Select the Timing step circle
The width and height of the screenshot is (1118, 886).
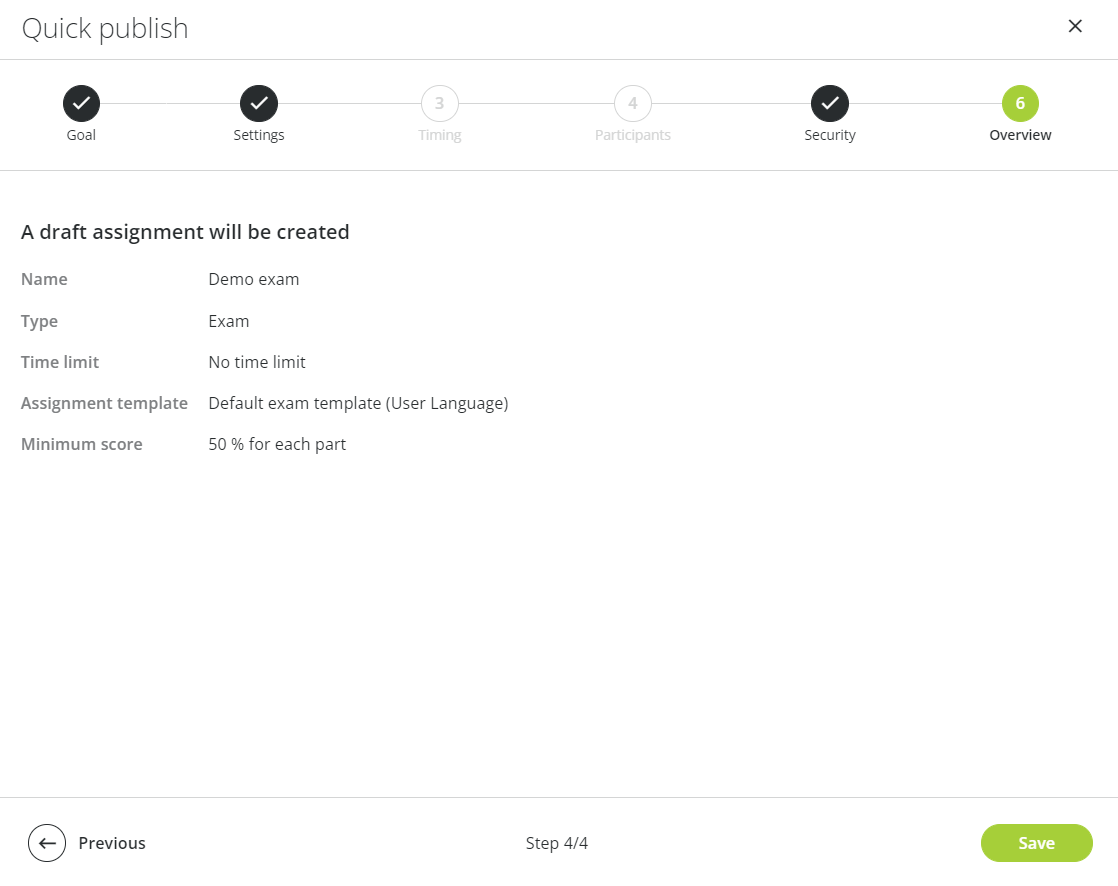point(440,103)
